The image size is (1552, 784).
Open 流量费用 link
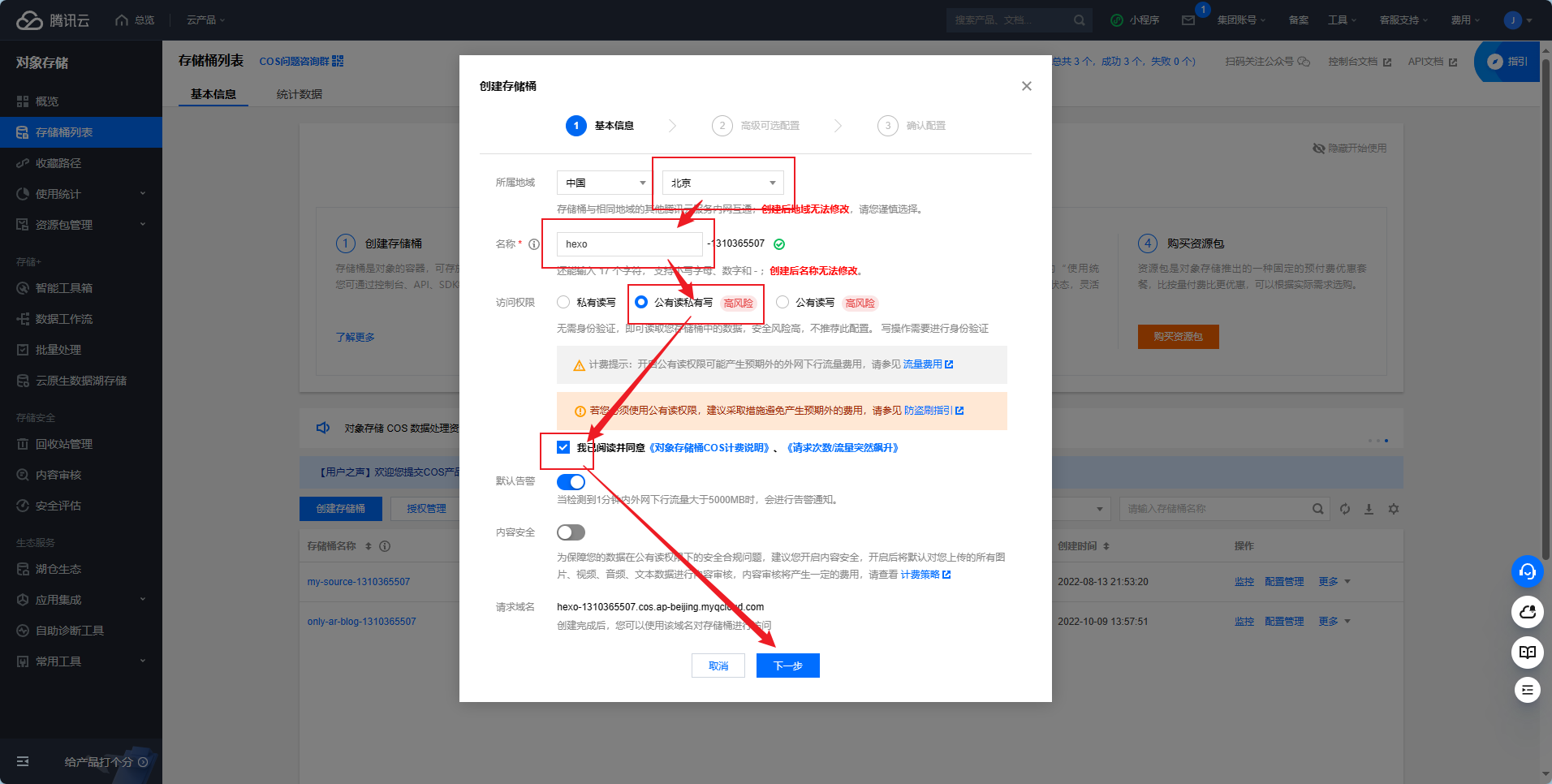(928, 364)
